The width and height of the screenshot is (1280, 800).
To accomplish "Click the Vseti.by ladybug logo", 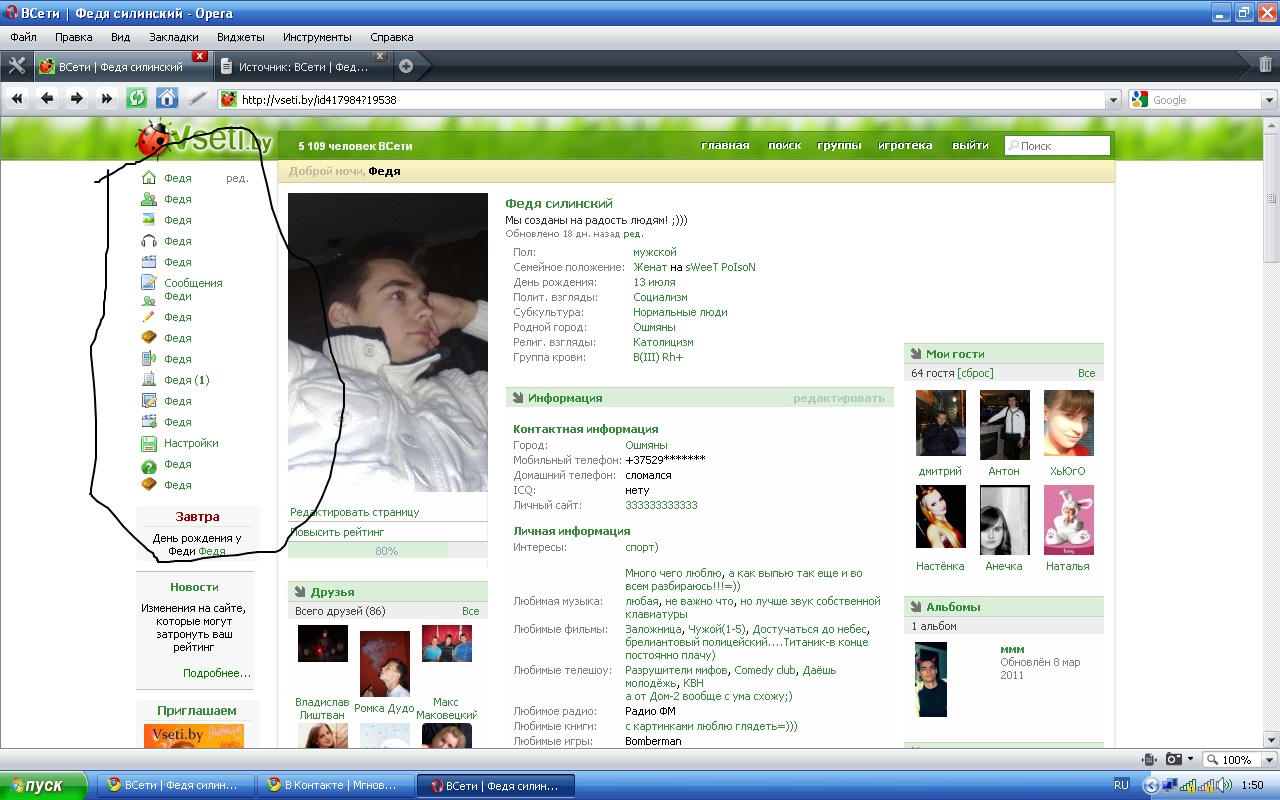I will pos(205,140).
